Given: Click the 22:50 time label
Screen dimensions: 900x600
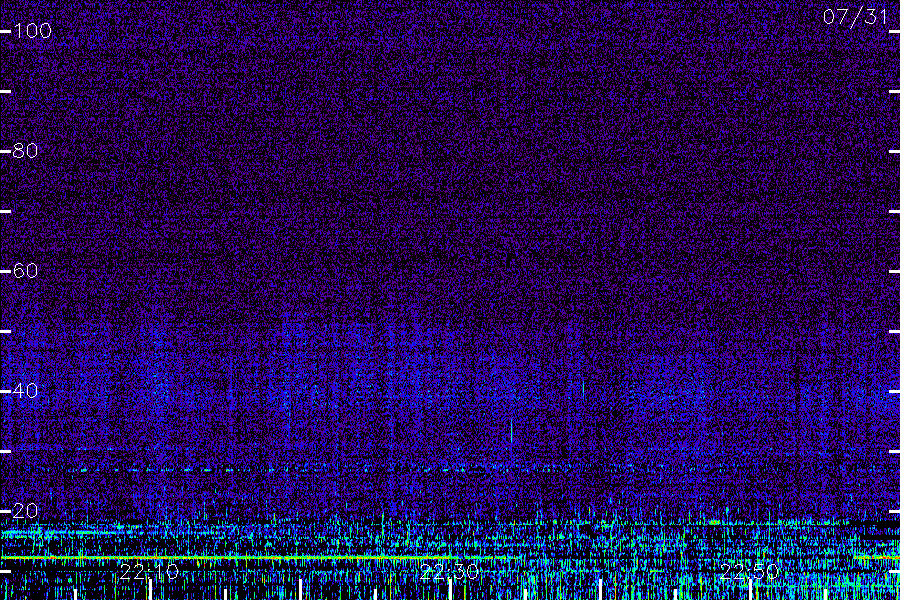Looking at the screenshot, I should [750, 572].
